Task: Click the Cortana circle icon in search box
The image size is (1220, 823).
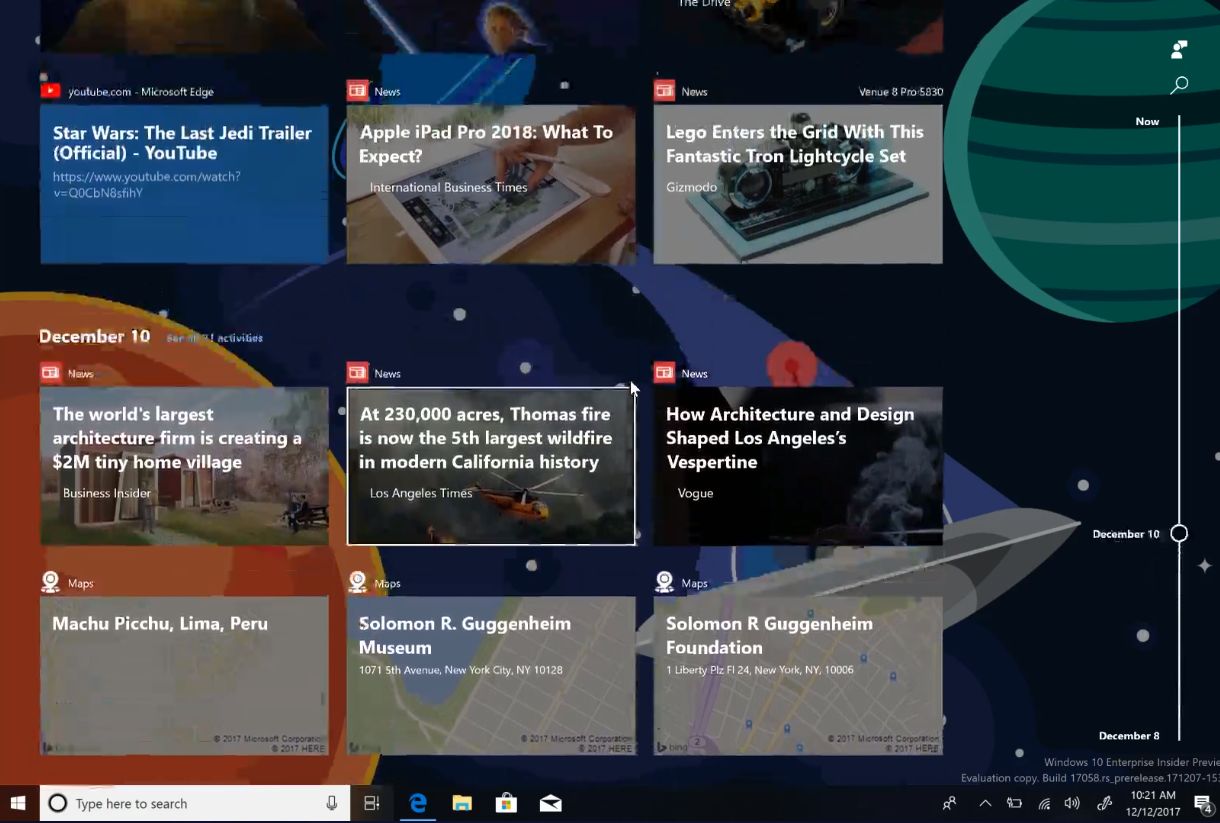Action: pos(58,803)
